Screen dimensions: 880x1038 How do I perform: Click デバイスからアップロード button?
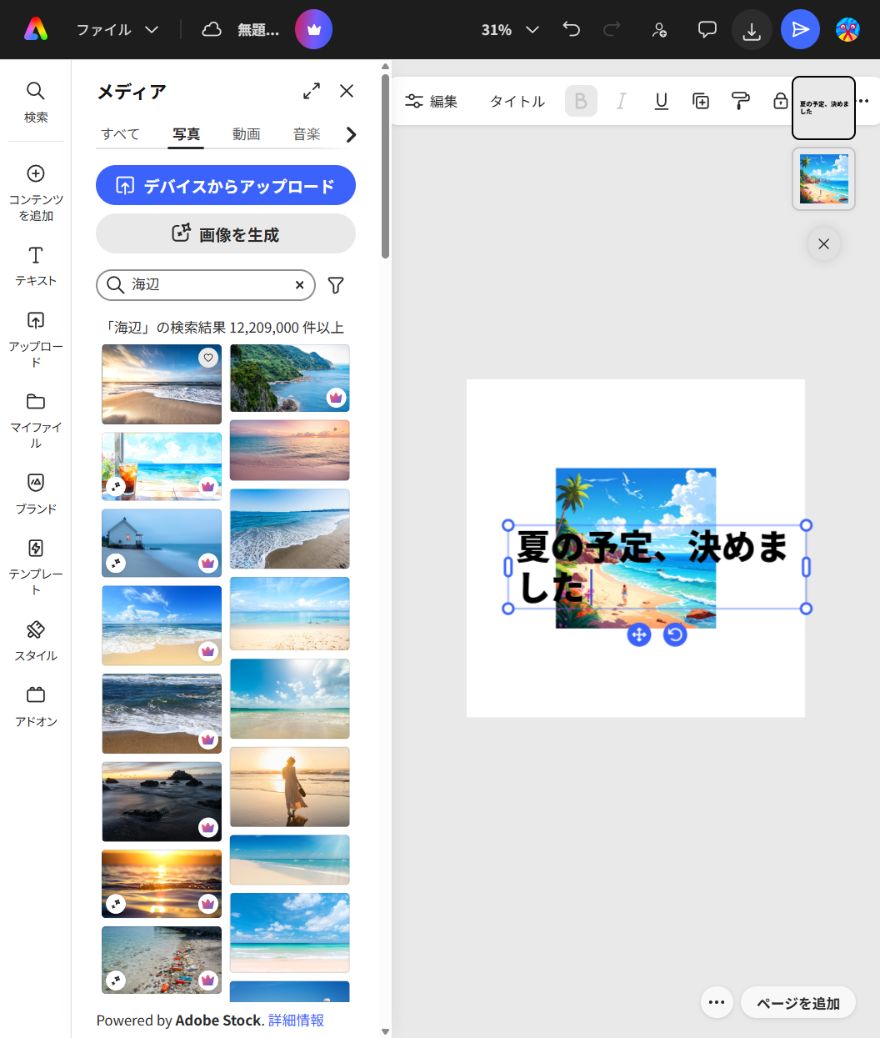226,185
